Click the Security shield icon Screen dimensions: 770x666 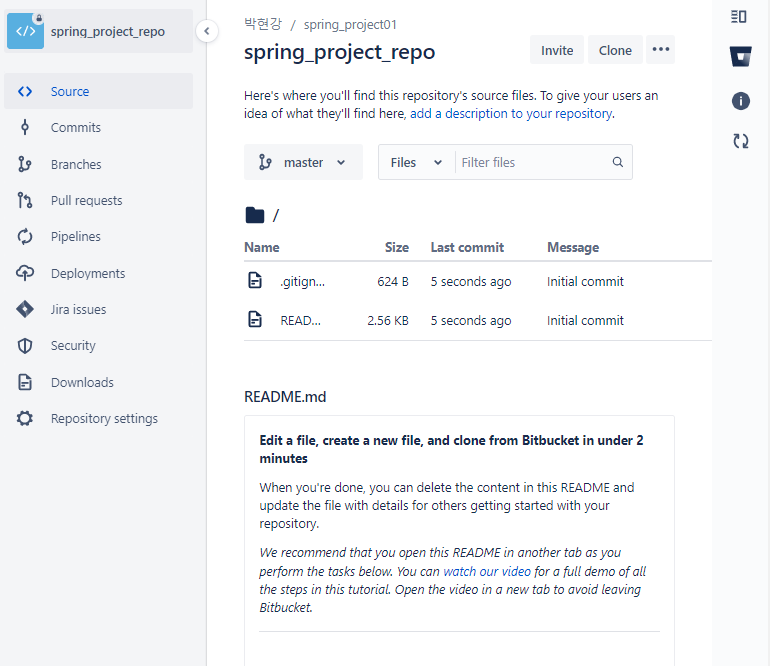pyautogui.click(x=25, y=346)
